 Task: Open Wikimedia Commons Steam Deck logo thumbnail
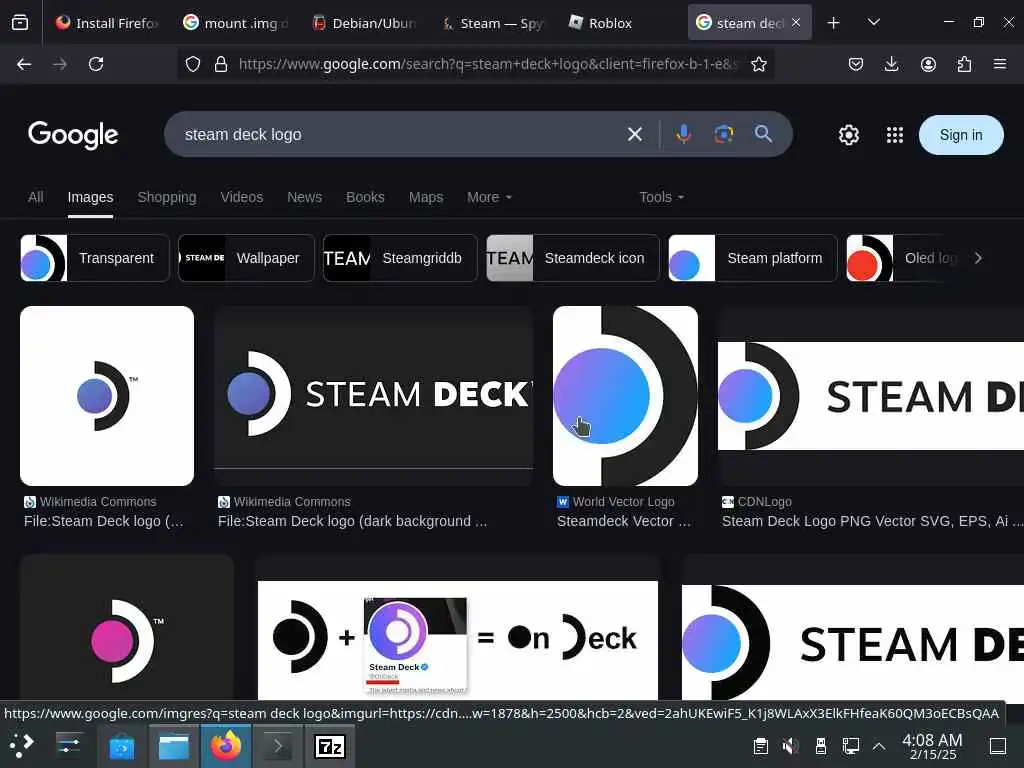pos(107,396)
